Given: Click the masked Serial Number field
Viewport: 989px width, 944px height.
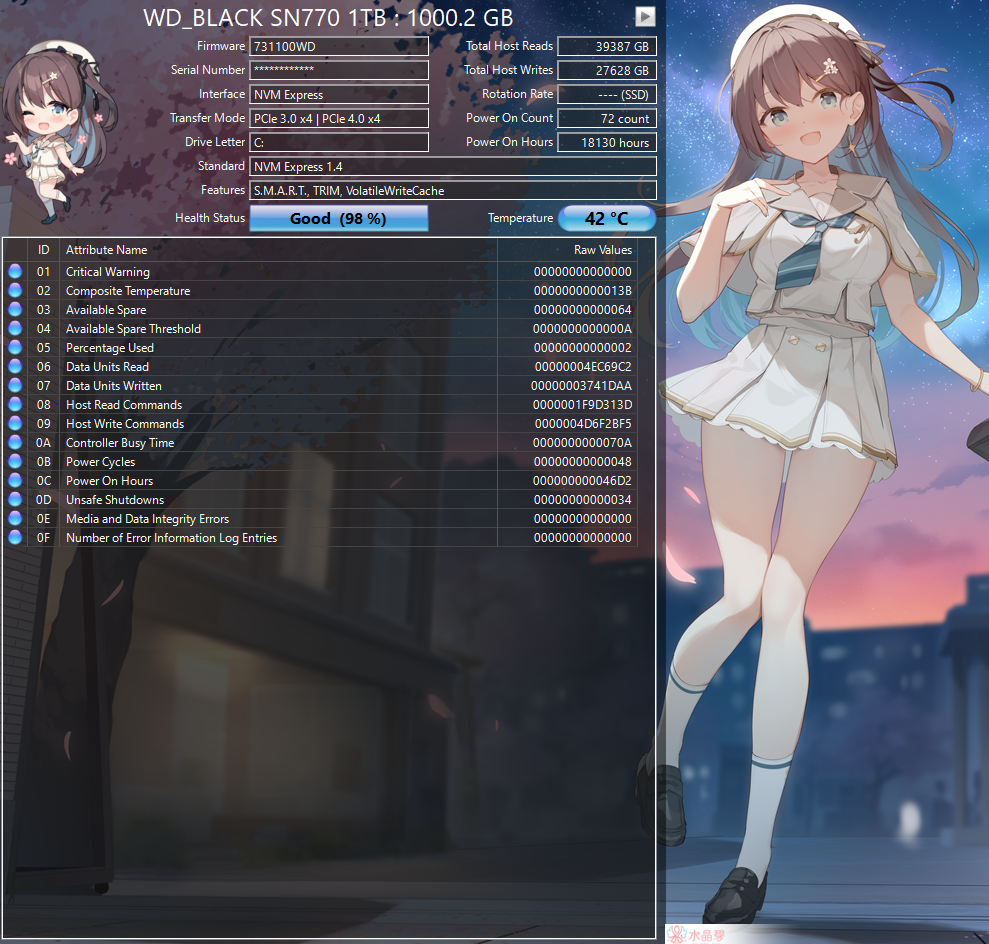Looking at the screenshot, I should [x=339, y=70].
